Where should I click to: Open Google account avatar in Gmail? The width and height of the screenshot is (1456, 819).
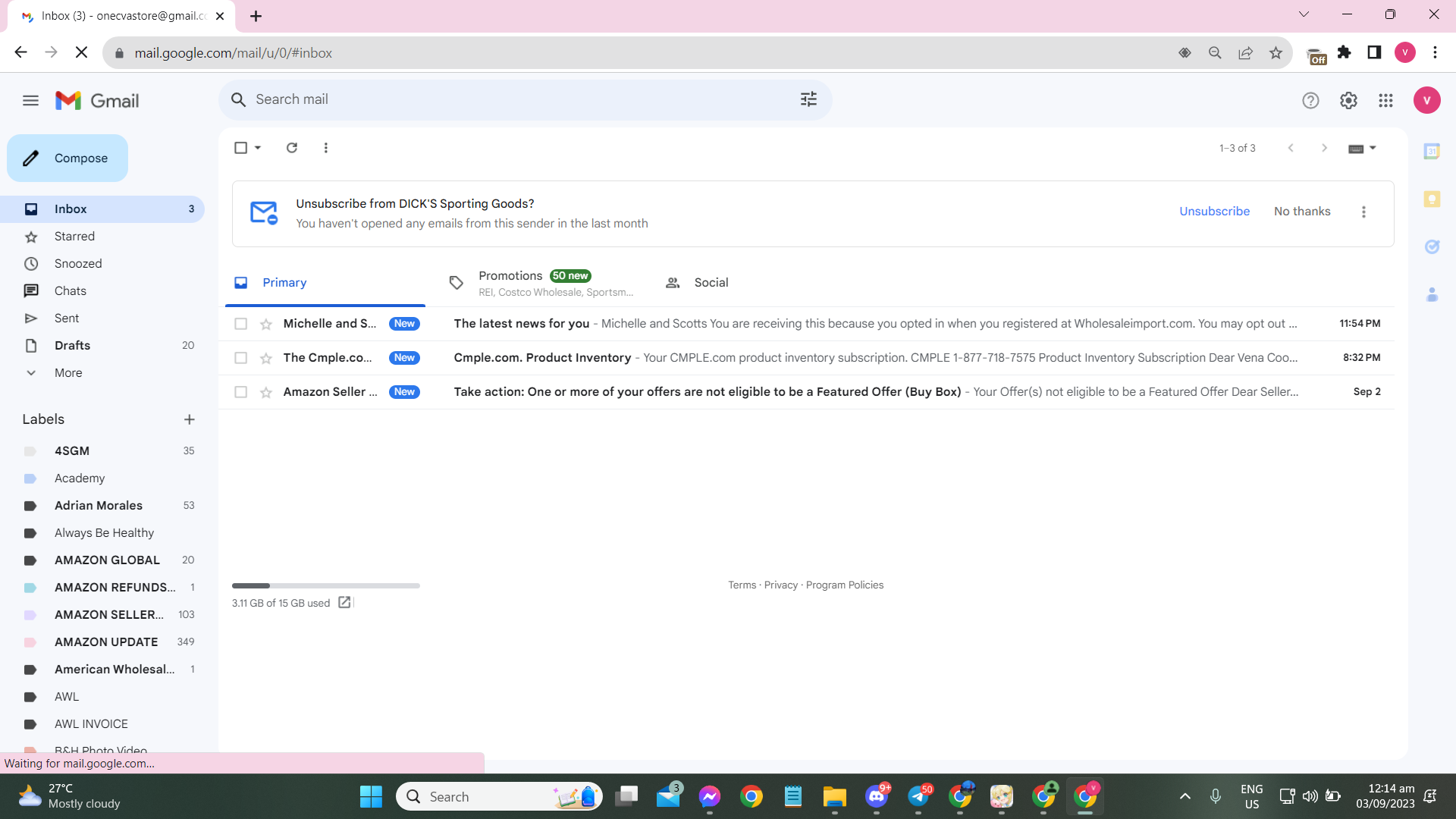point(1426,100)
